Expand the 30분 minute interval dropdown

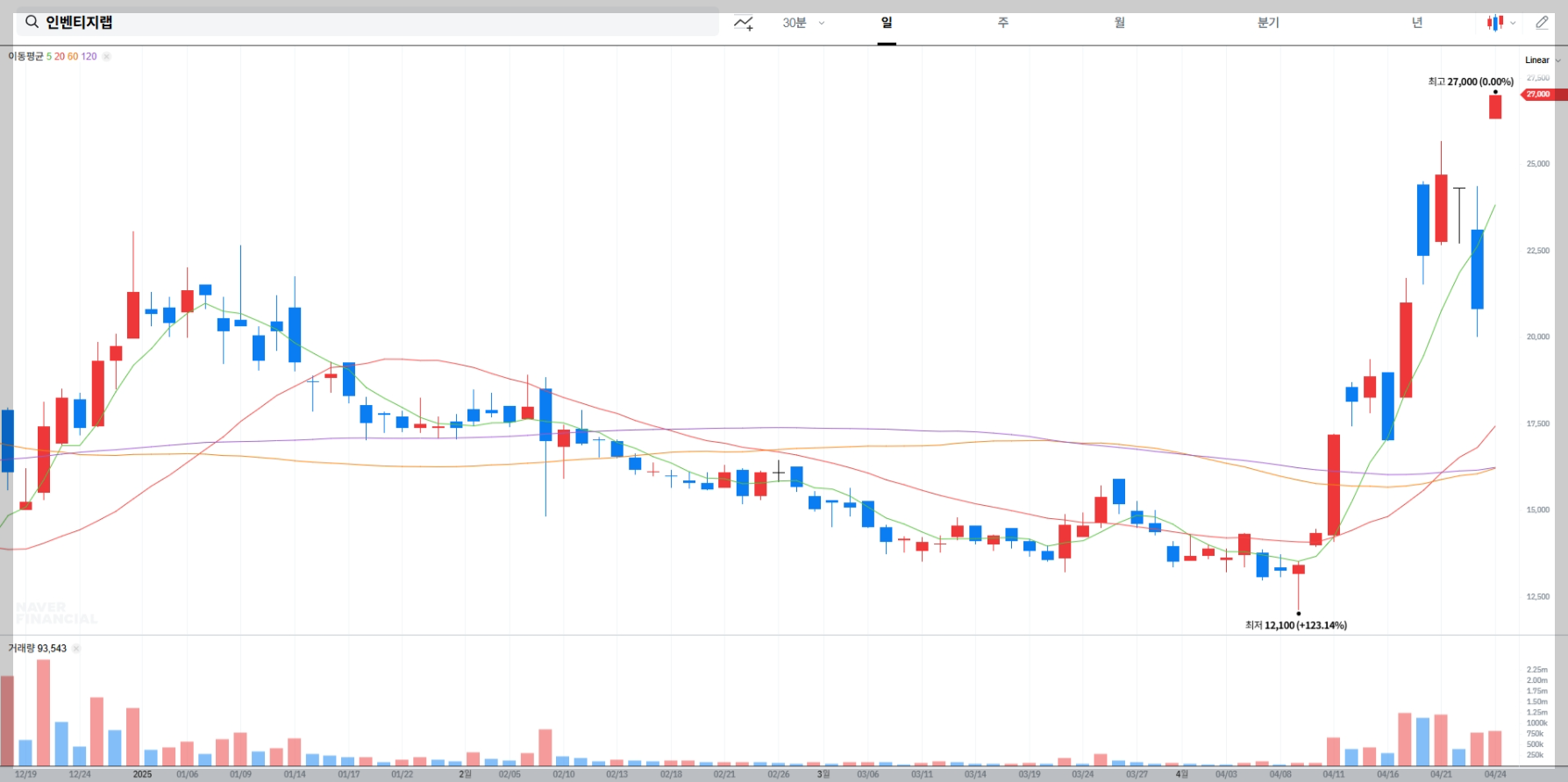803,23
